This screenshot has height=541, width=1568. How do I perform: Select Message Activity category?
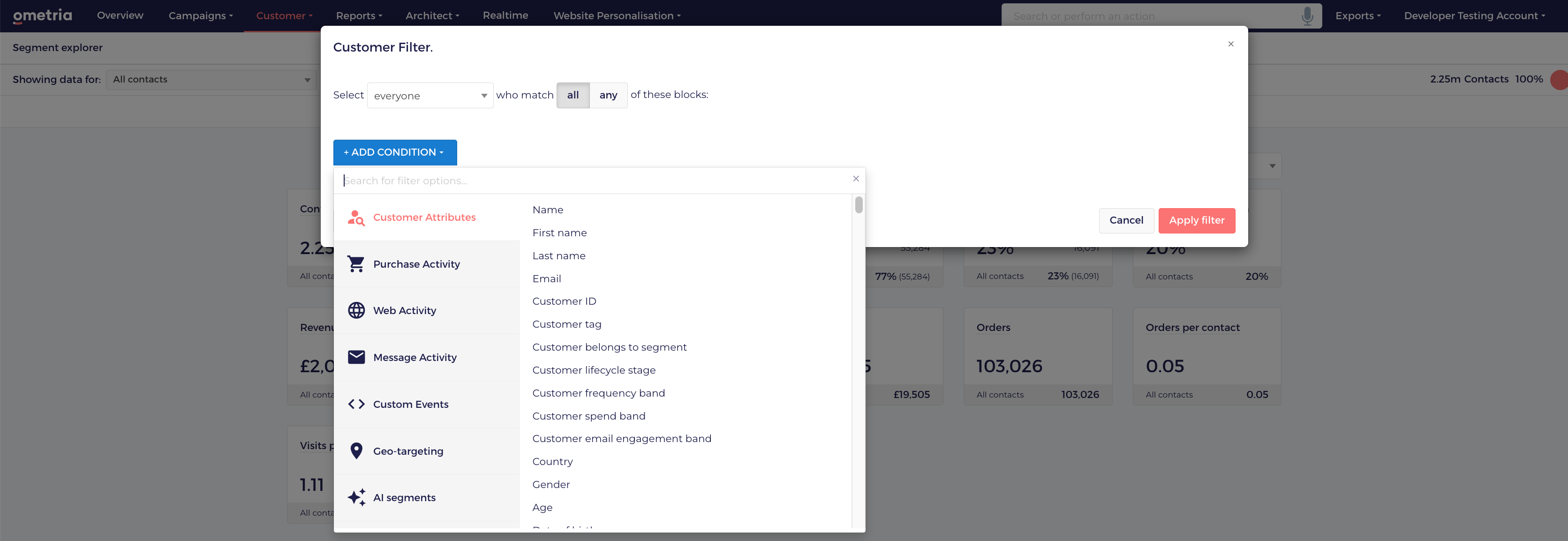tap(427, 357)
